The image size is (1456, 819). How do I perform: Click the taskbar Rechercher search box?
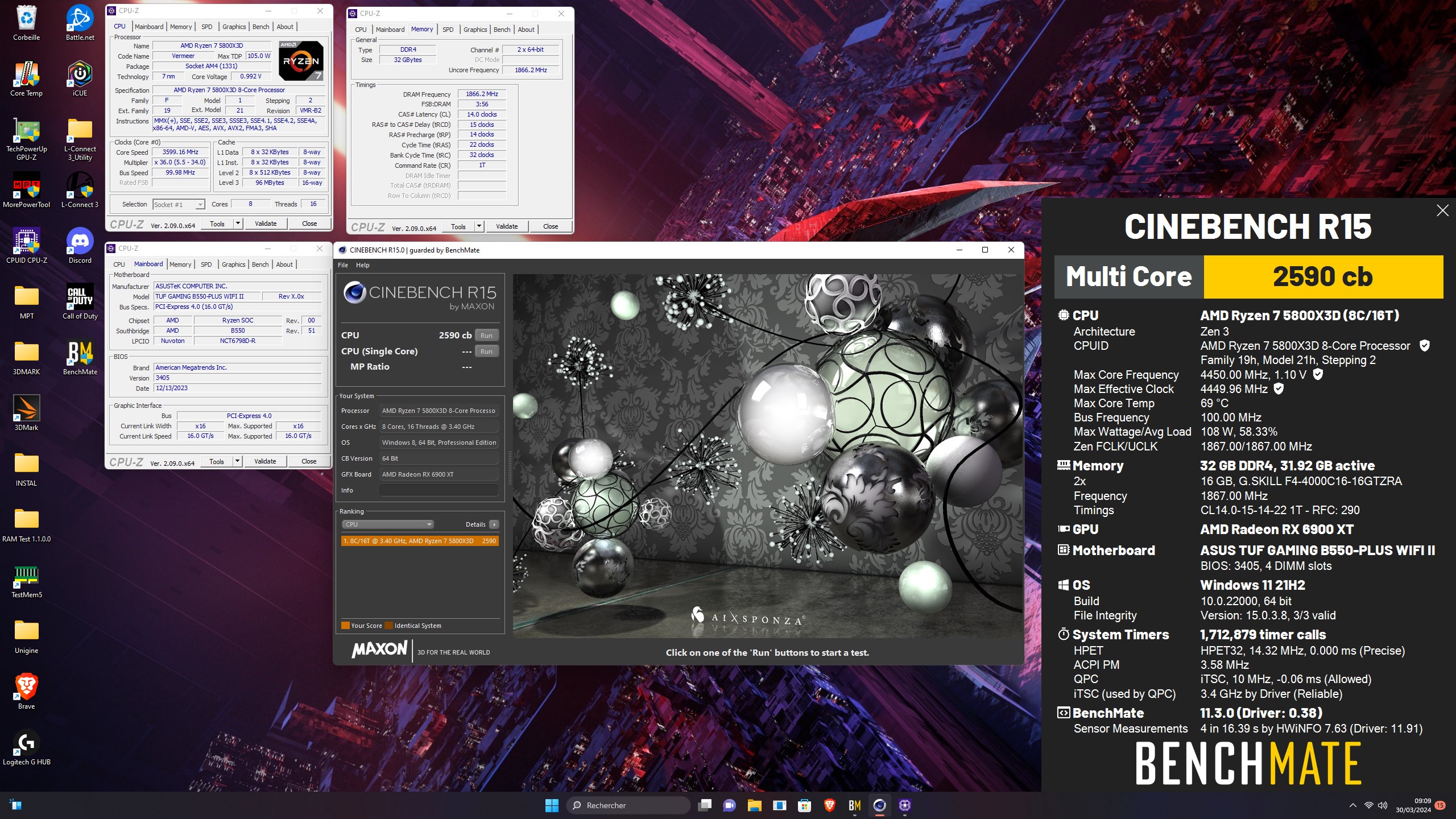click(628, 805)
